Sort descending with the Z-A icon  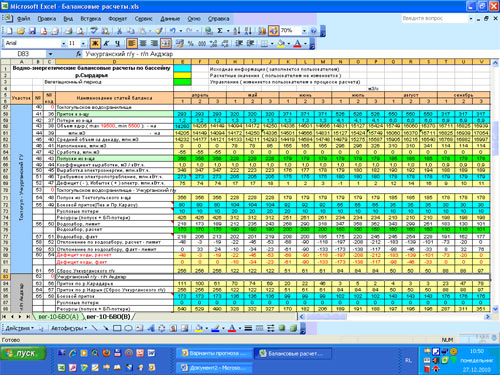[248, 31]
